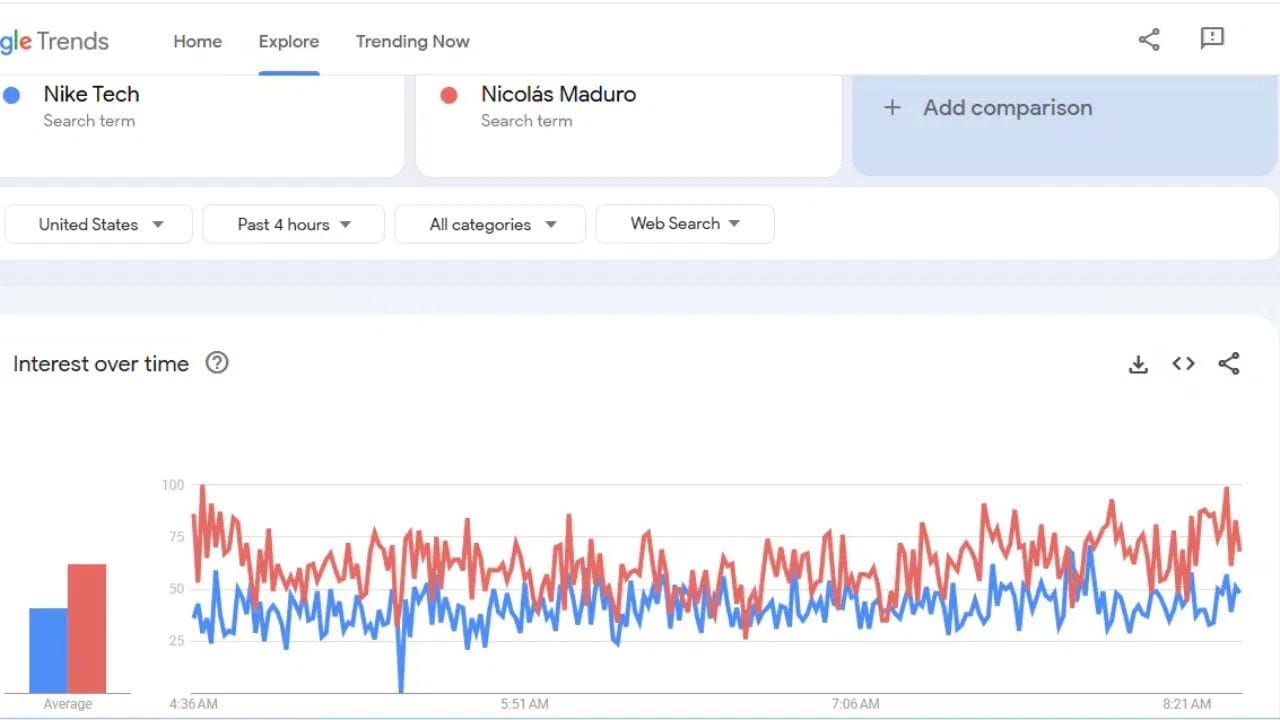Switch to the Trending Now tab

click(x=412, y=41)
